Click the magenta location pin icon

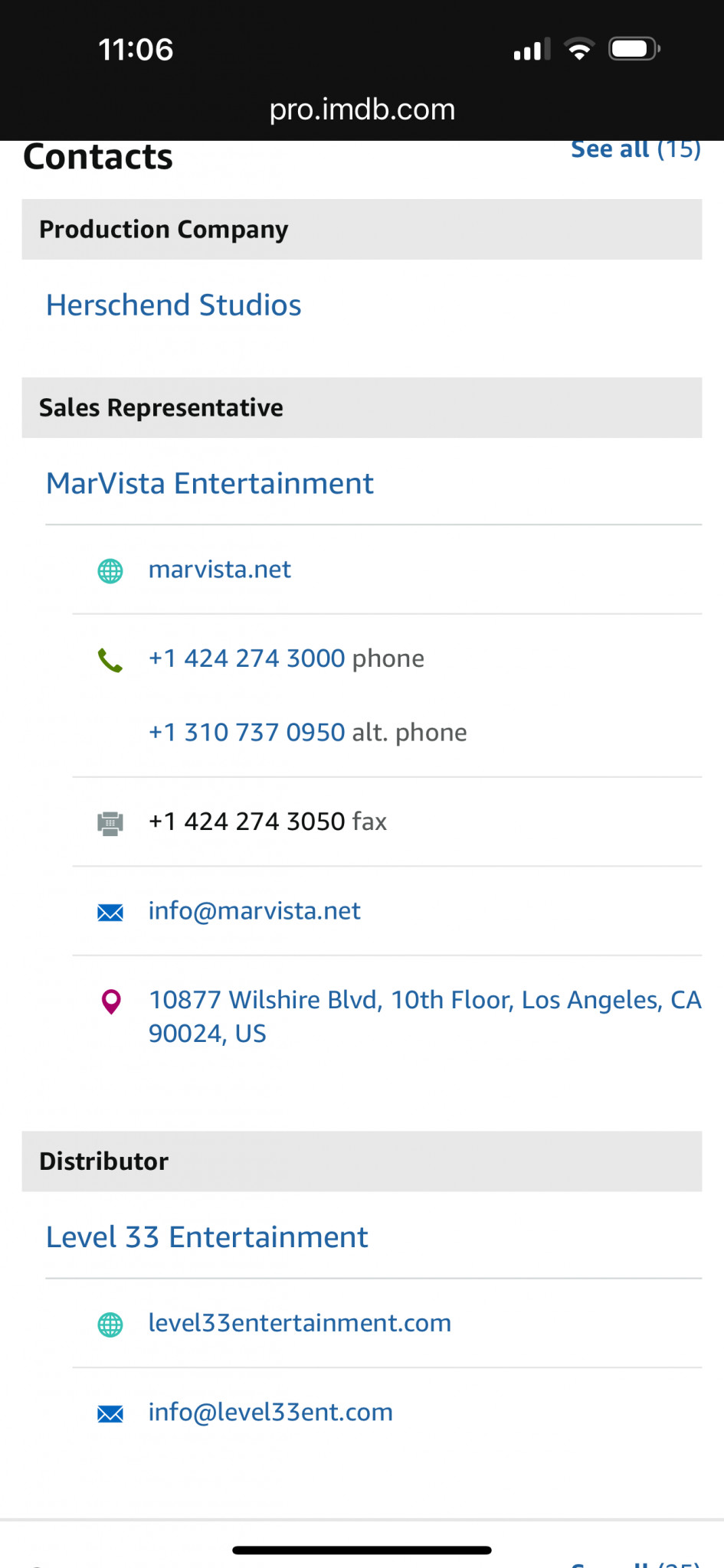[111, 1001]
